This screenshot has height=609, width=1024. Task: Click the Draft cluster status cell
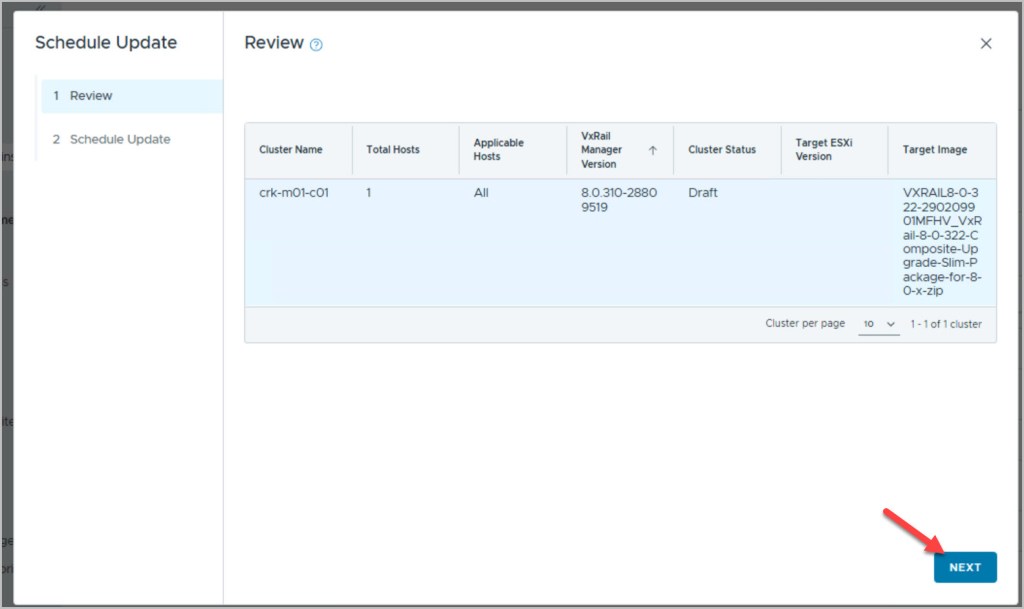tap(703, 193)
